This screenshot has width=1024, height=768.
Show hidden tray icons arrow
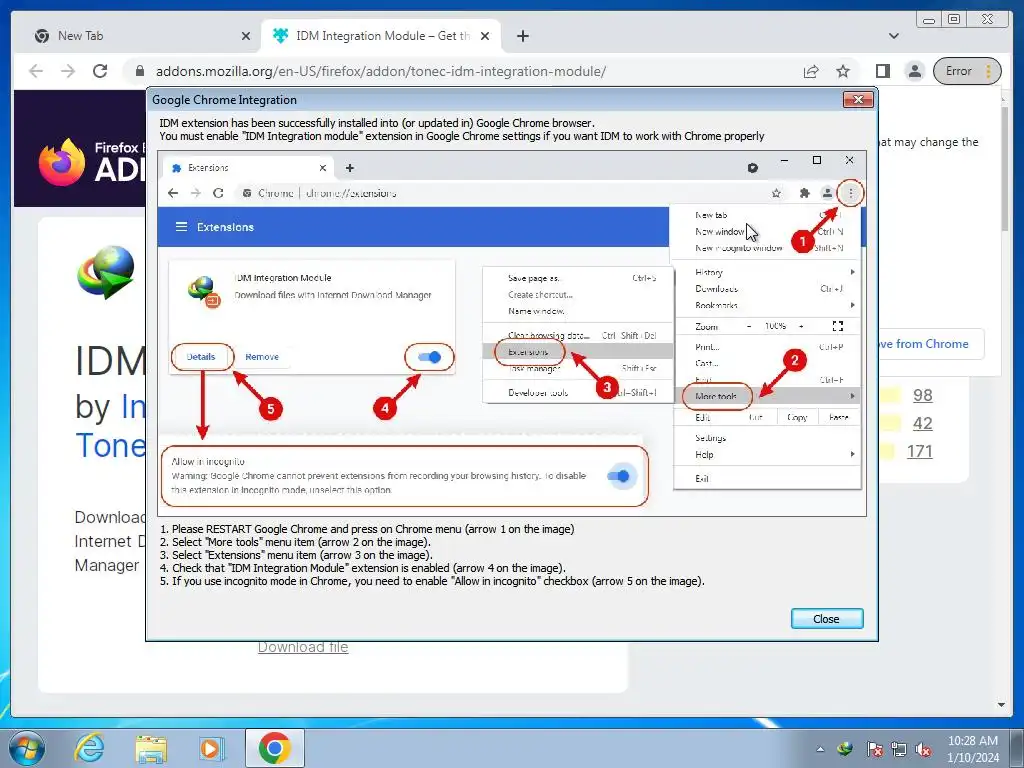820,750
